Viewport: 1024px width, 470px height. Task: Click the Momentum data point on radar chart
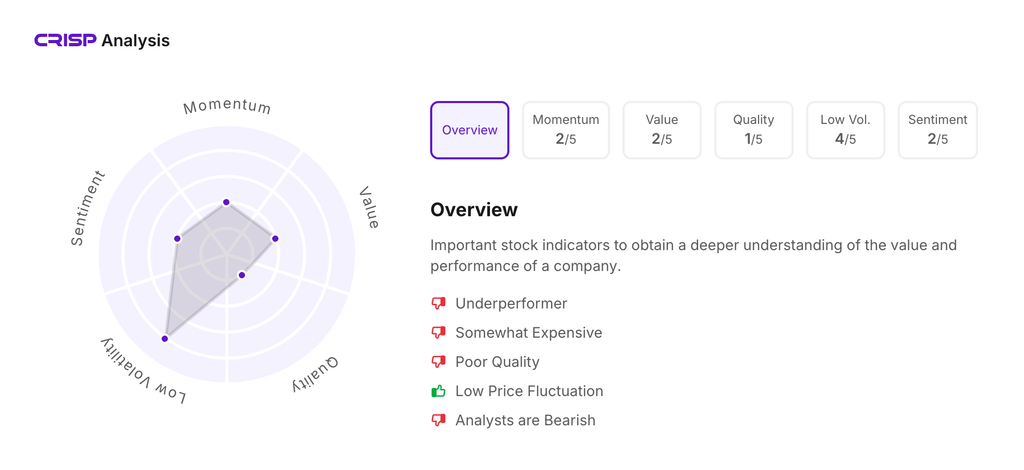[226, 202]
